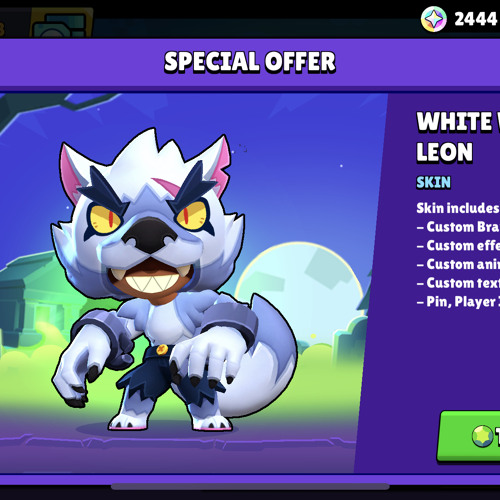The width and height of the screenshot is (500, 500).
Task: Click the SPECIAL OFFER title banner
Action: [250, 62]
